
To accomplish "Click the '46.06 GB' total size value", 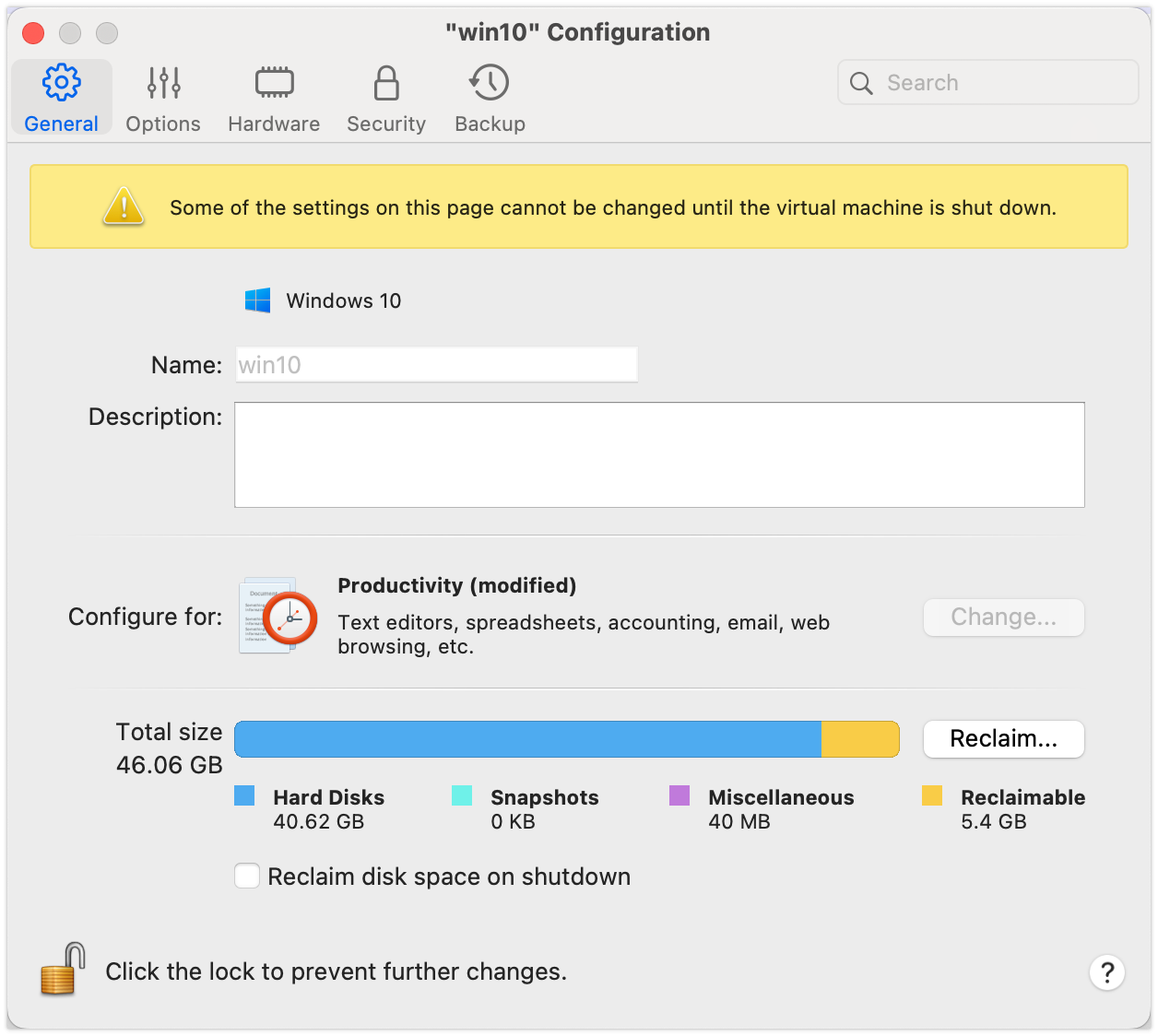I will pyautogui.click(x=170, y=765).
